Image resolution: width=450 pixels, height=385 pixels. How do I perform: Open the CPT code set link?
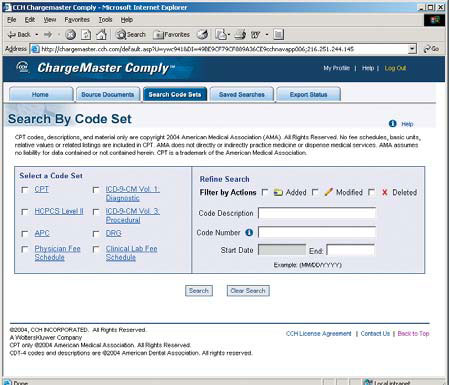click(x=42, y=189)
